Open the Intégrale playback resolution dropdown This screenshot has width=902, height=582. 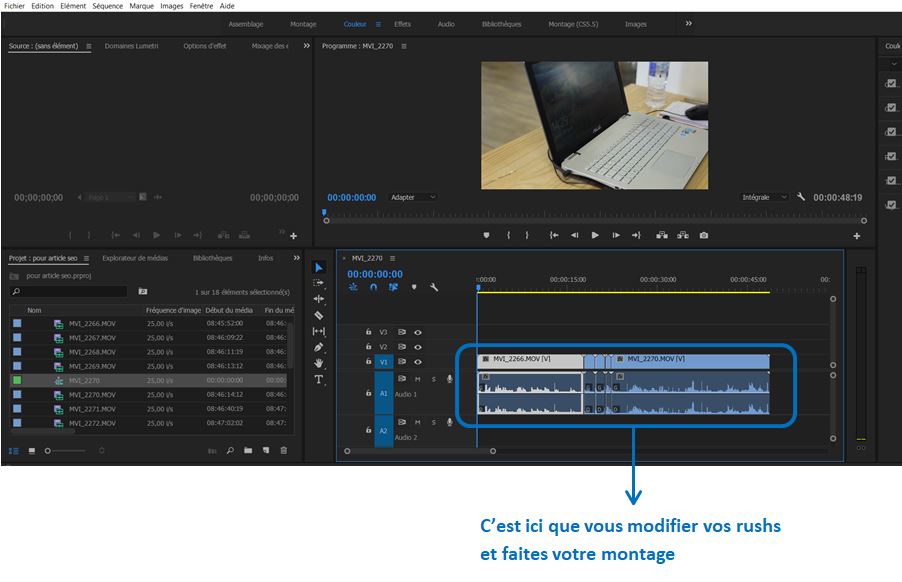coord(756,197)
